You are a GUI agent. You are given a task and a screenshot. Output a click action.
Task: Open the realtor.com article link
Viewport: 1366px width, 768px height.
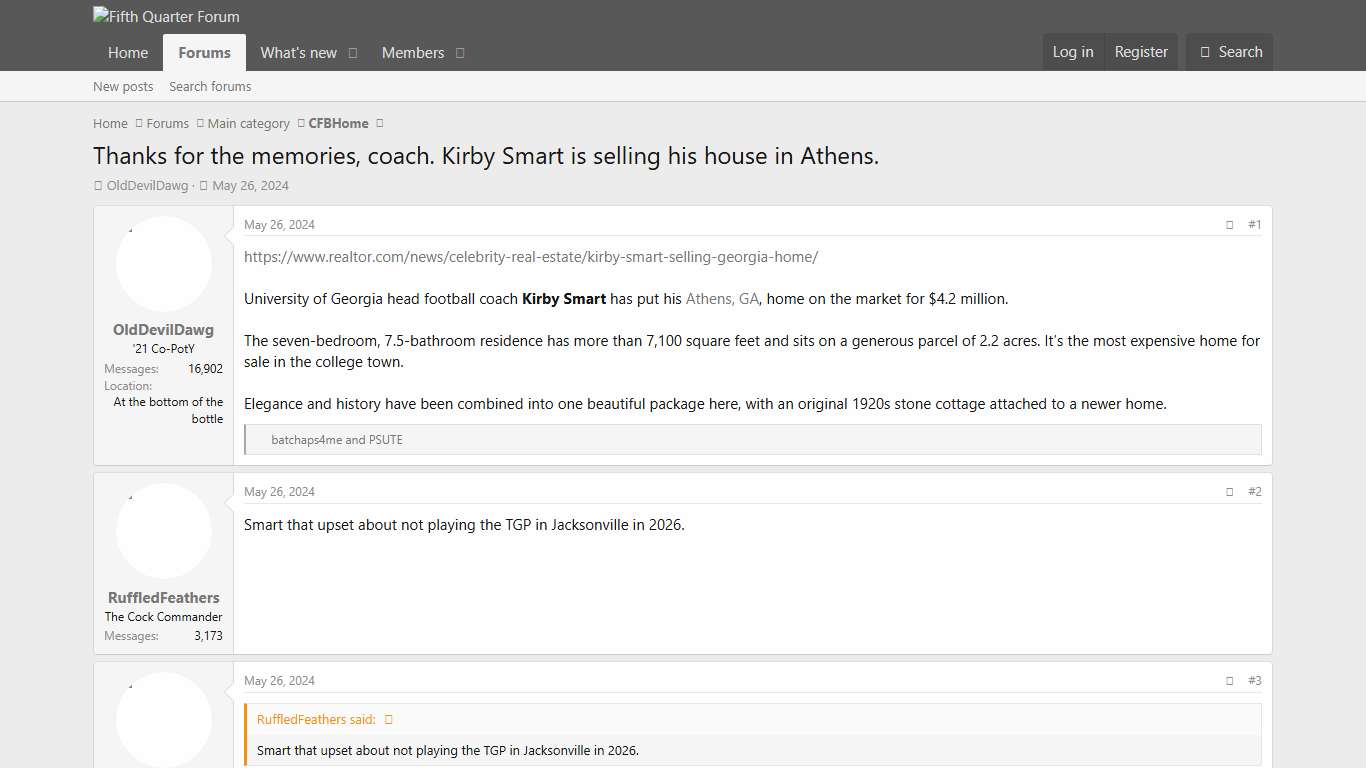[x=530, y=257]
